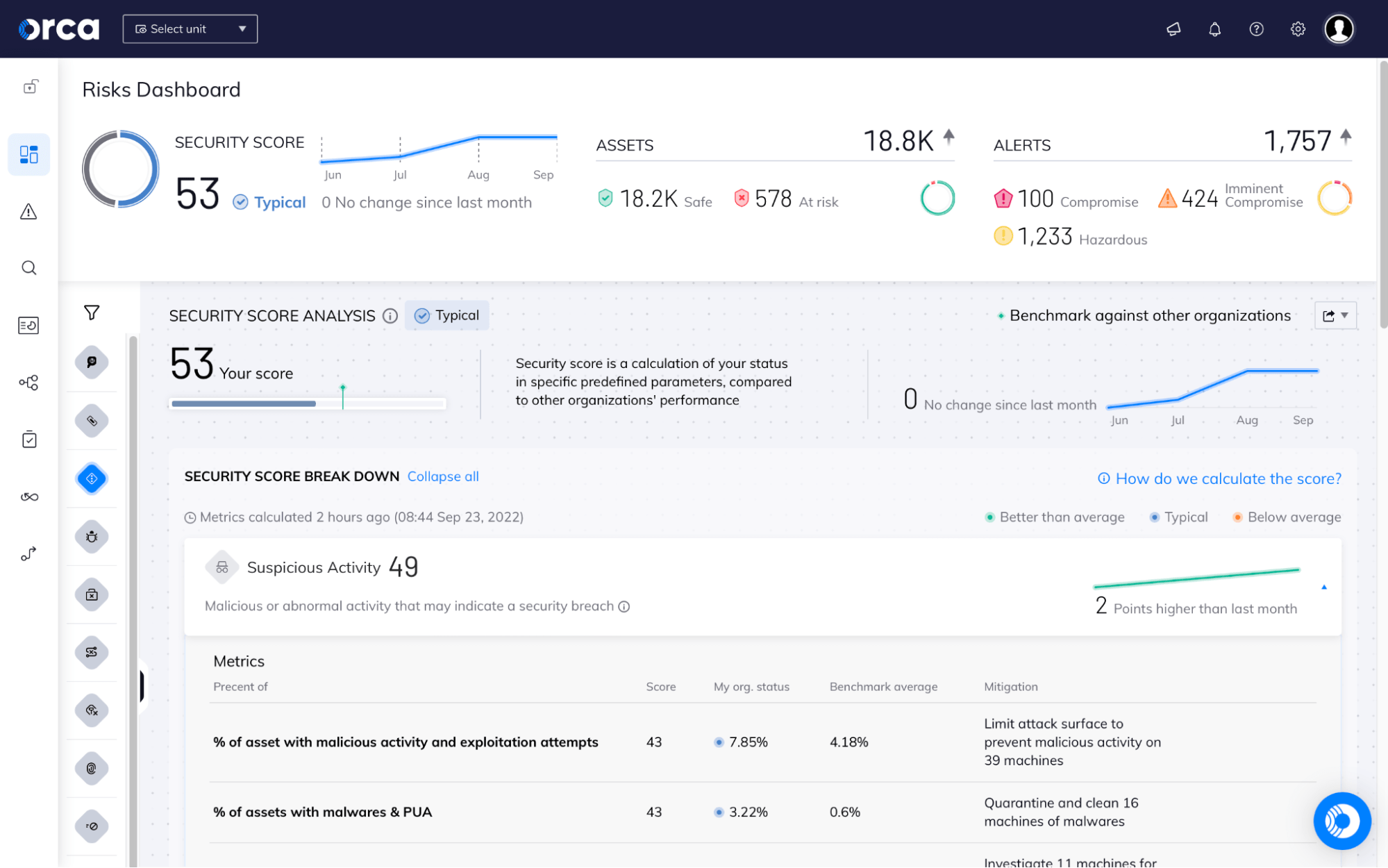Toggle the highlighted suspicious activity category diamond

(92, 478)
